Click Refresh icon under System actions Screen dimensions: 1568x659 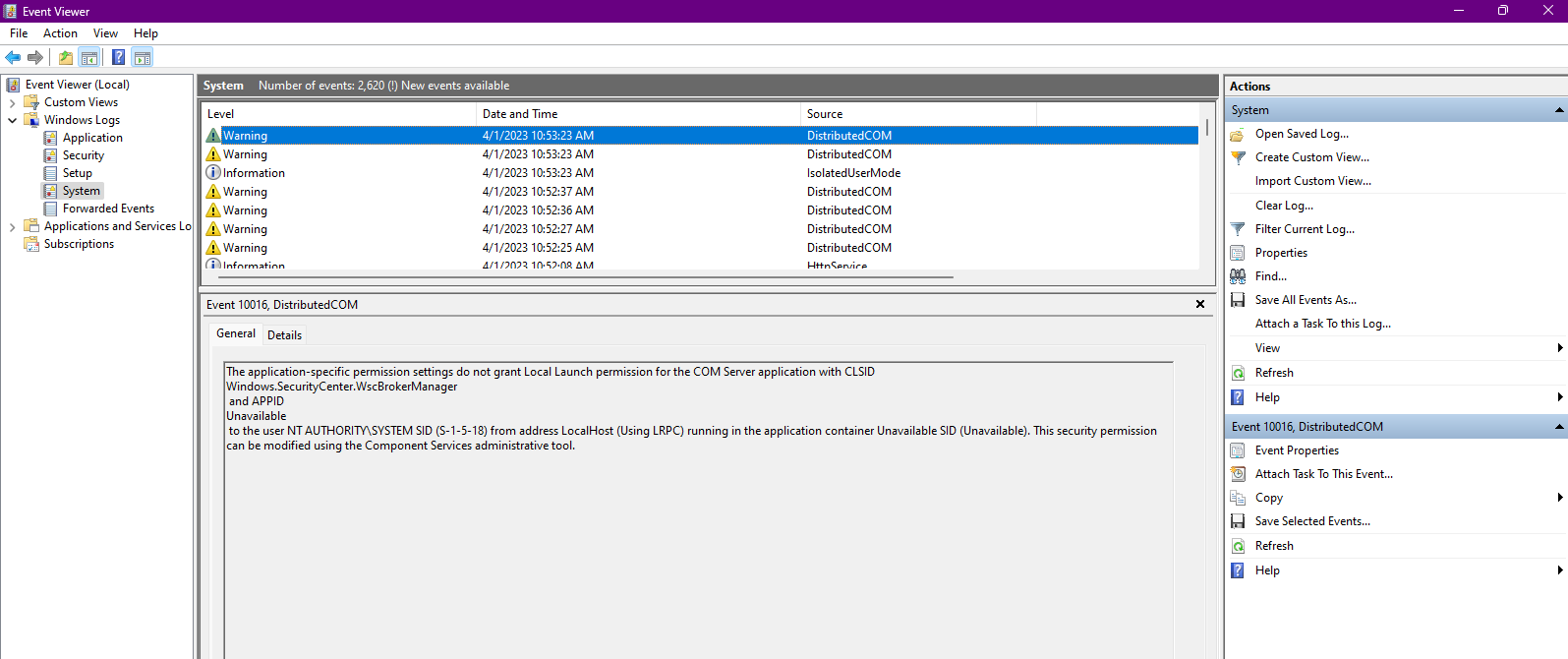coord(1238,373)
